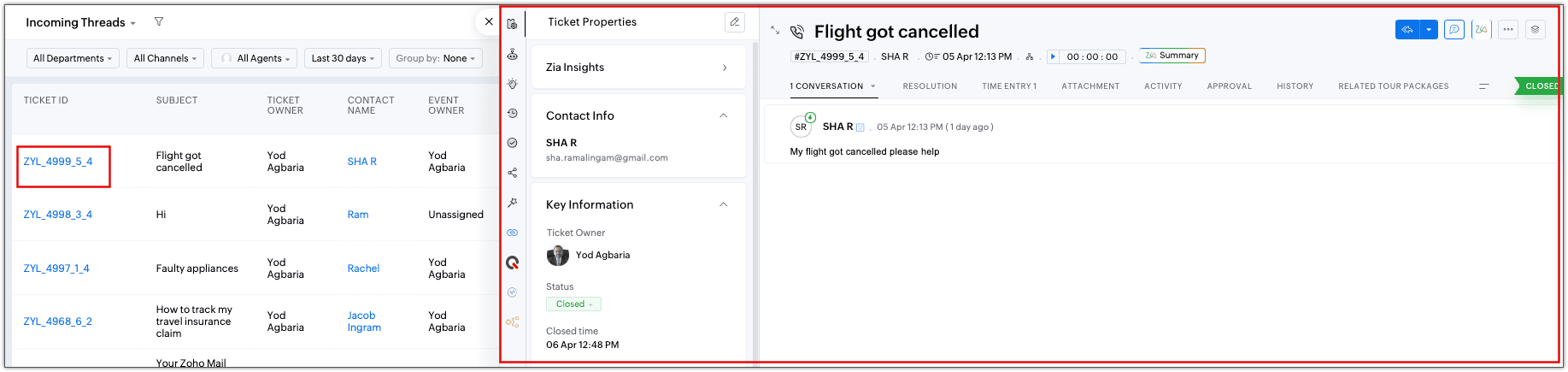Open ticket ZYL_4998_3_4 link

(x=58, y=215)
